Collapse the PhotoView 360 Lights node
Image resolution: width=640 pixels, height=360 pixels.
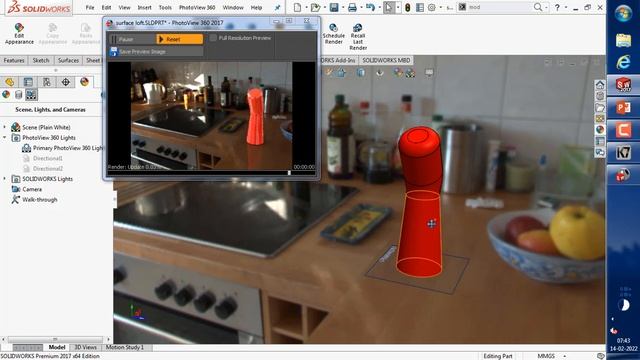(x=4, y=138)
